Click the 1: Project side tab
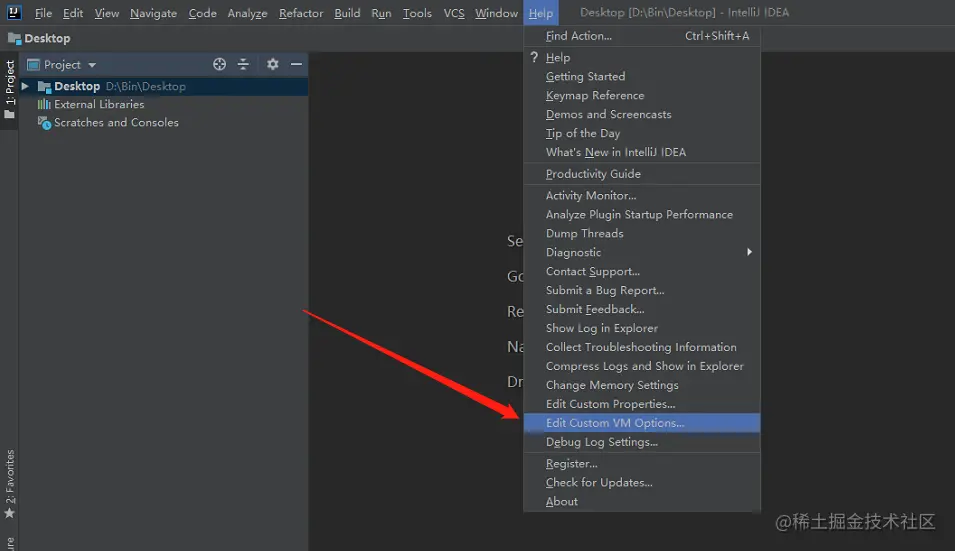This screenshot has height=551, width=955. pyautogui.click(x=9, y=89)
